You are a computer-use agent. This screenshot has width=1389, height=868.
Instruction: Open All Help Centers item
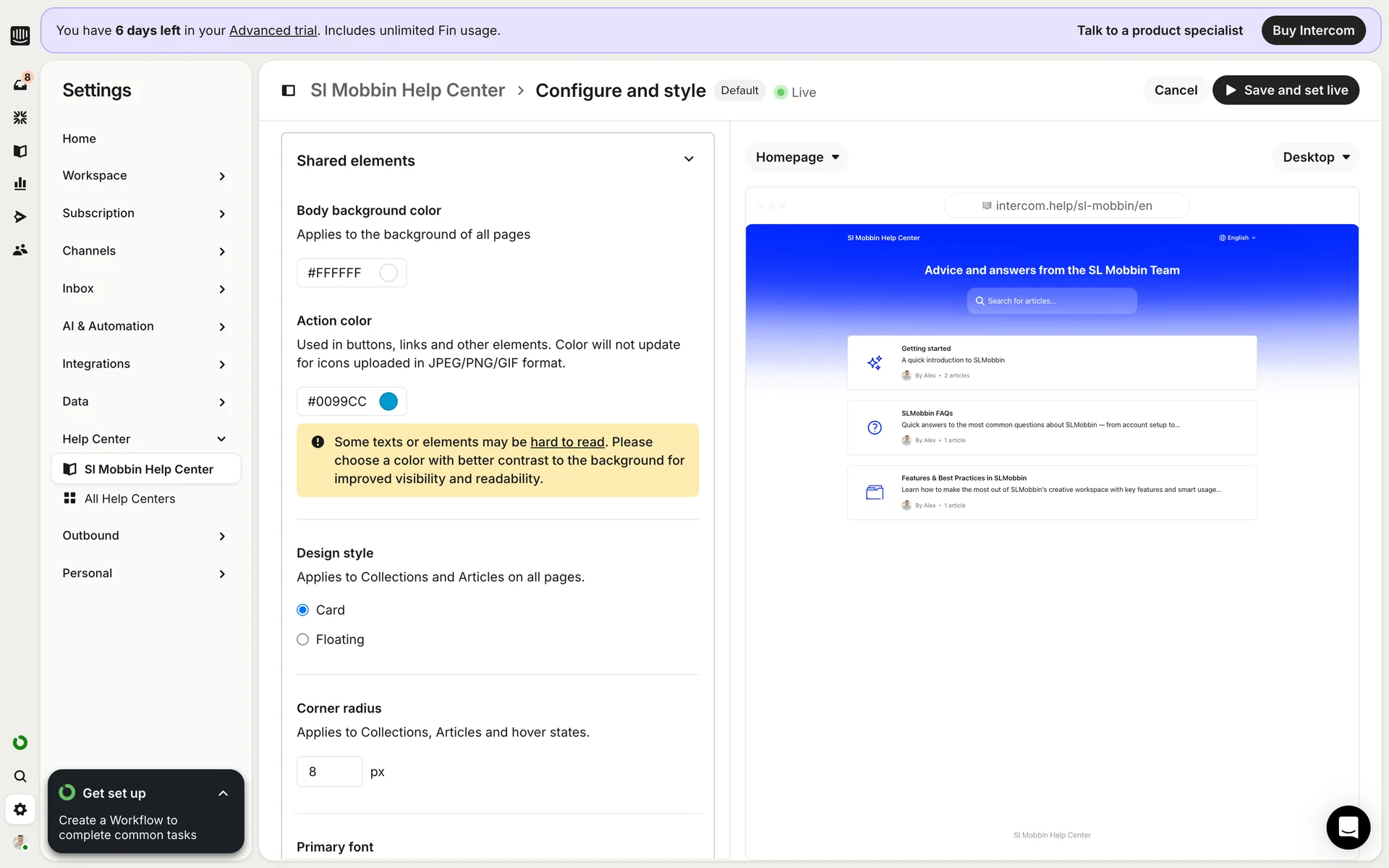click(x=129, y=498)
